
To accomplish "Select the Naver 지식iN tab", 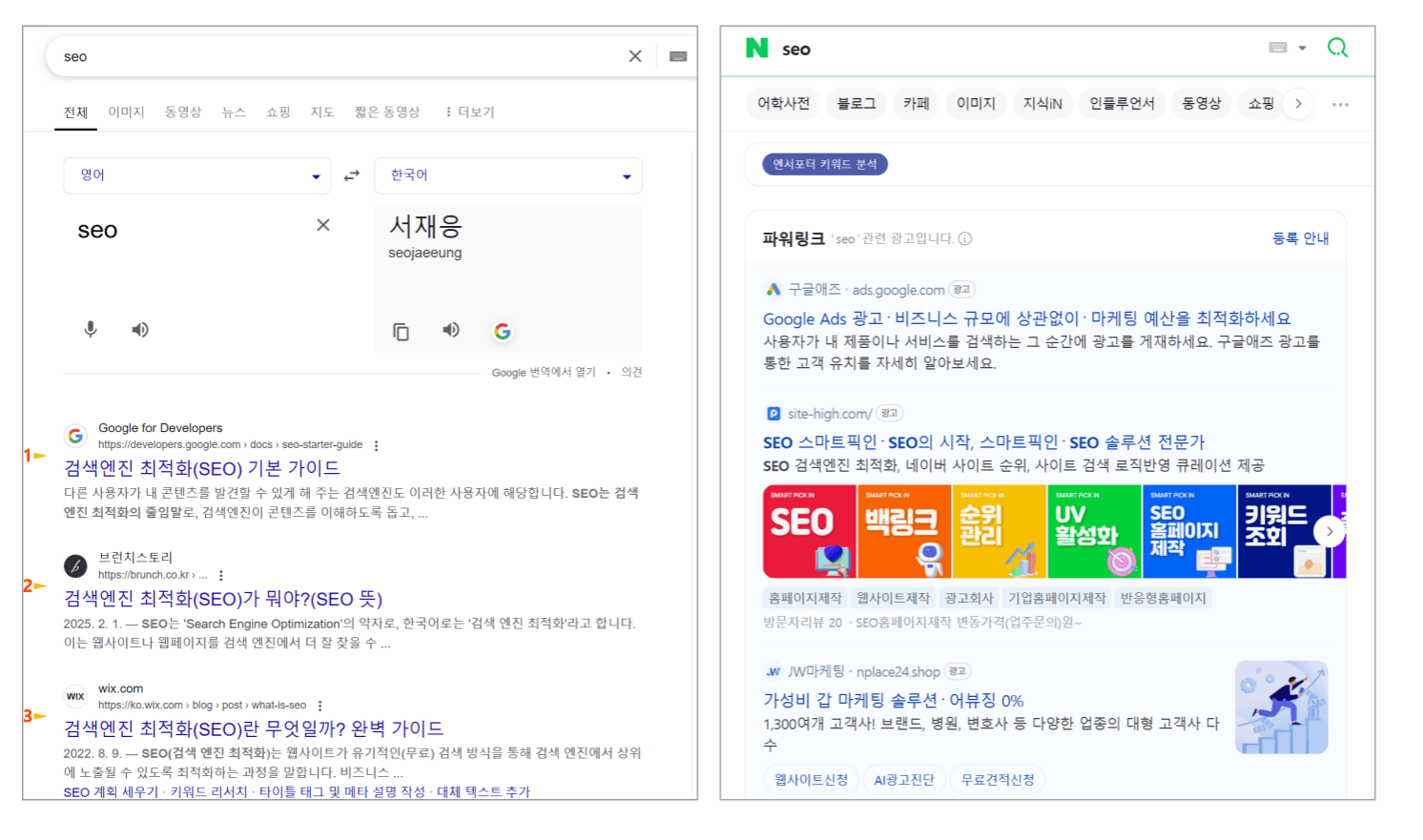I will click(x=1042, y=104).
